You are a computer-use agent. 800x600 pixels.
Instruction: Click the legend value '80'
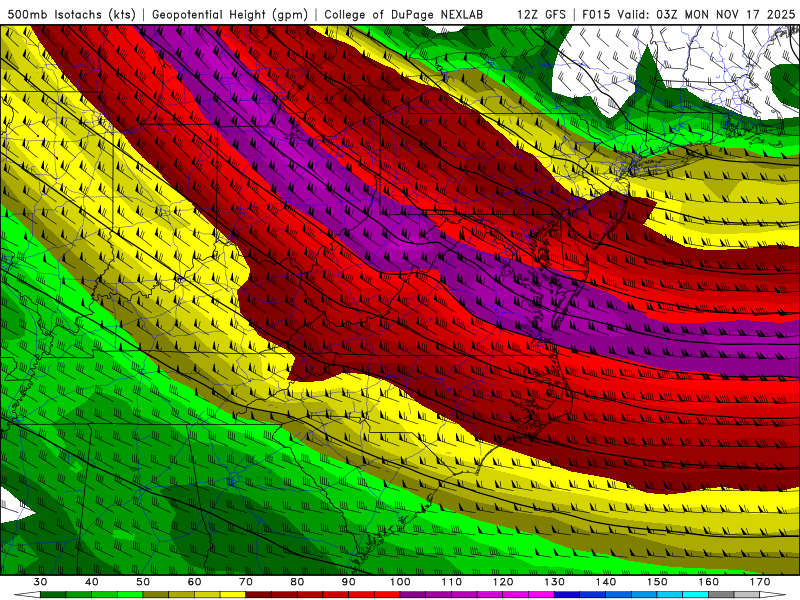pyautogui.click(x=297, y=582)
